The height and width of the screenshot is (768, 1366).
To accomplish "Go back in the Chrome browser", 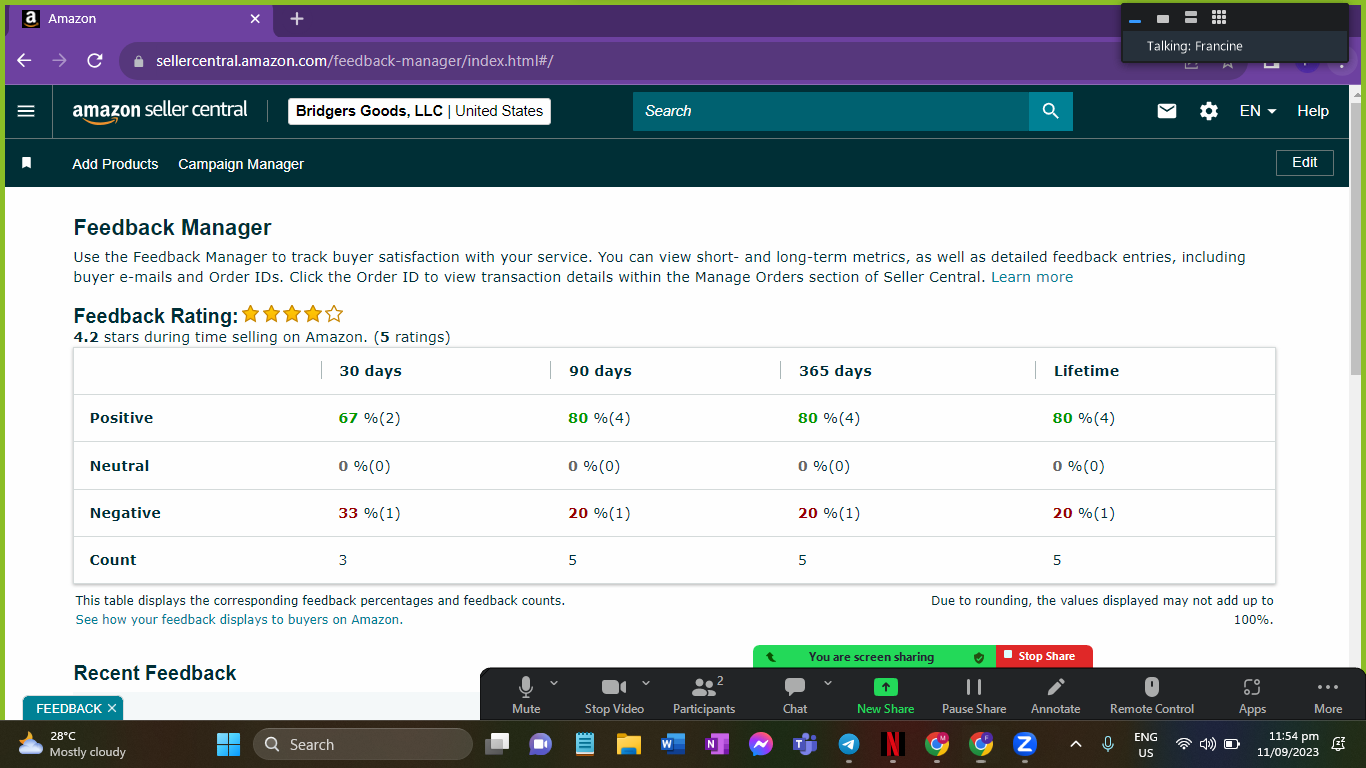I will pos(25,61).
